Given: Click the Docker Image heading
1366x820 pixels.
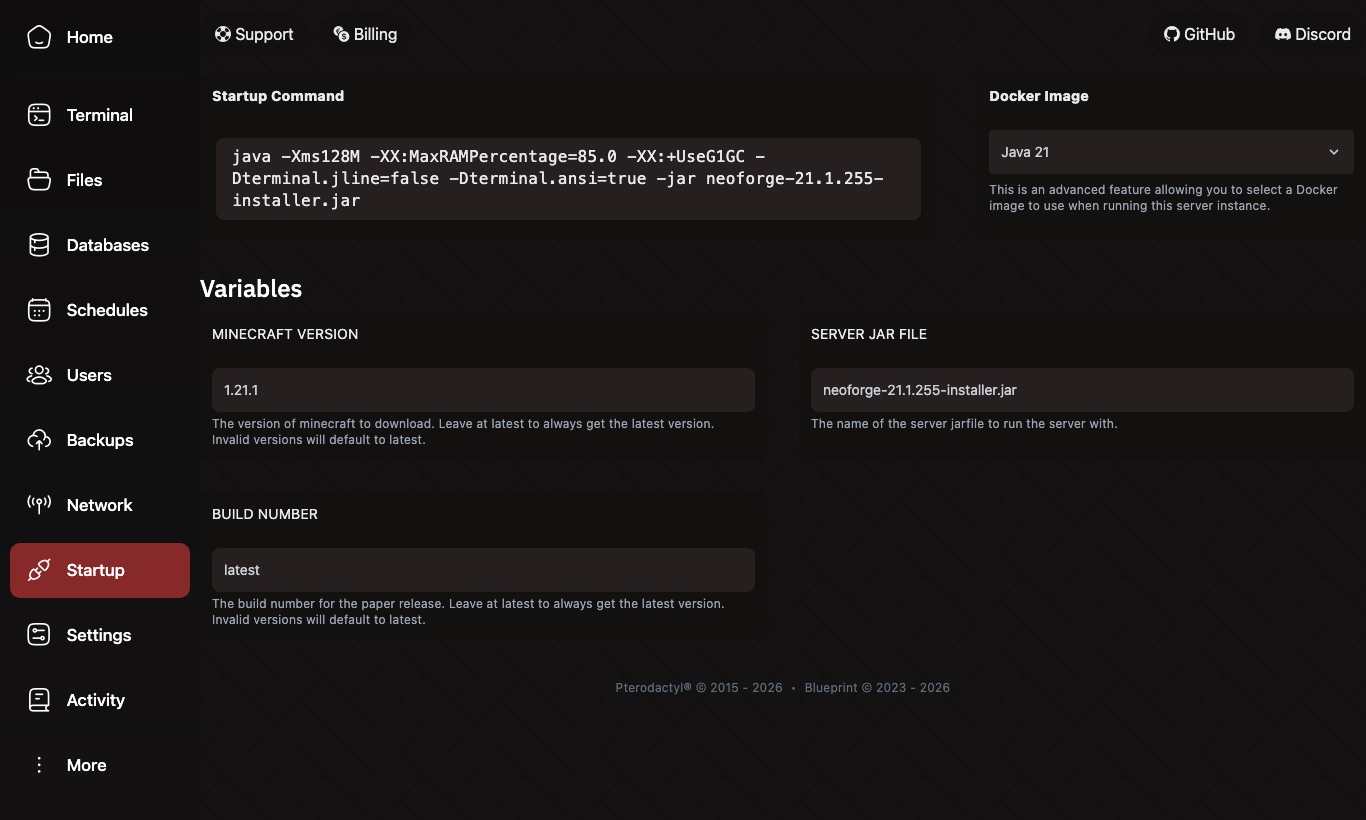Looking at the screenshot, I should [x=1039, y=96].
